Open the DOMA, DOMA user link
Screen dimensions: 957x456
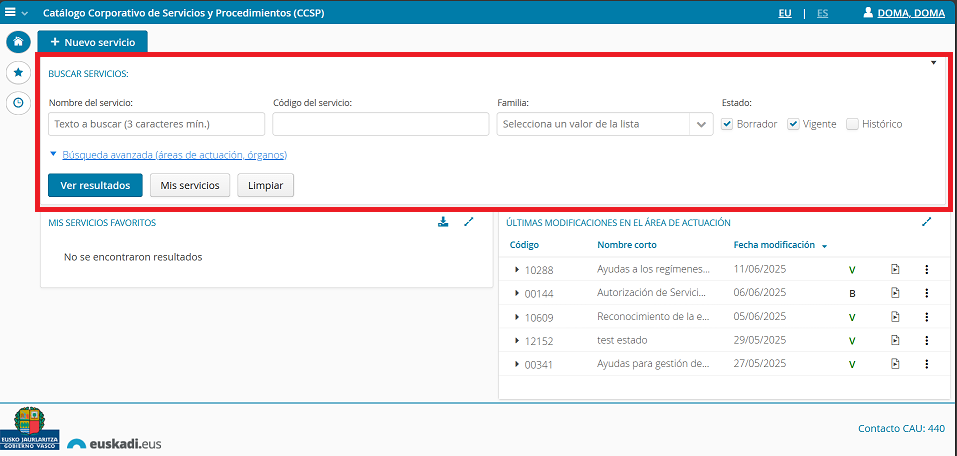[911, 13]
